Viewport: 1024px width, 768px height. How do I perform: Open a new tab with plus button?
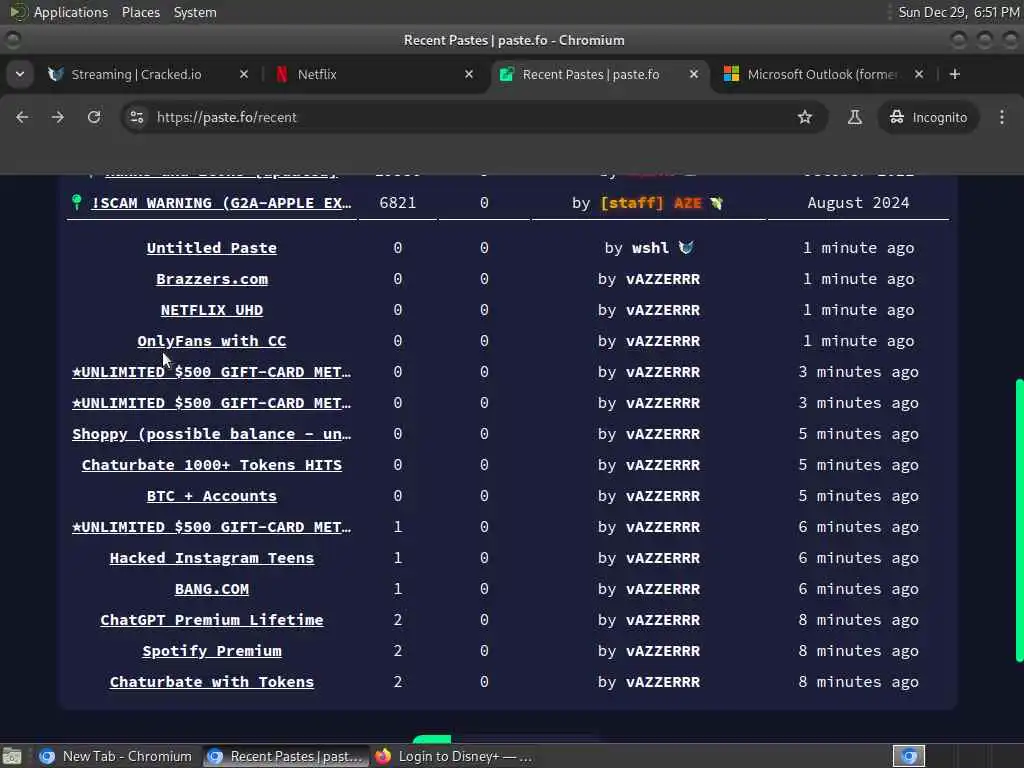[x=955, y=74]
